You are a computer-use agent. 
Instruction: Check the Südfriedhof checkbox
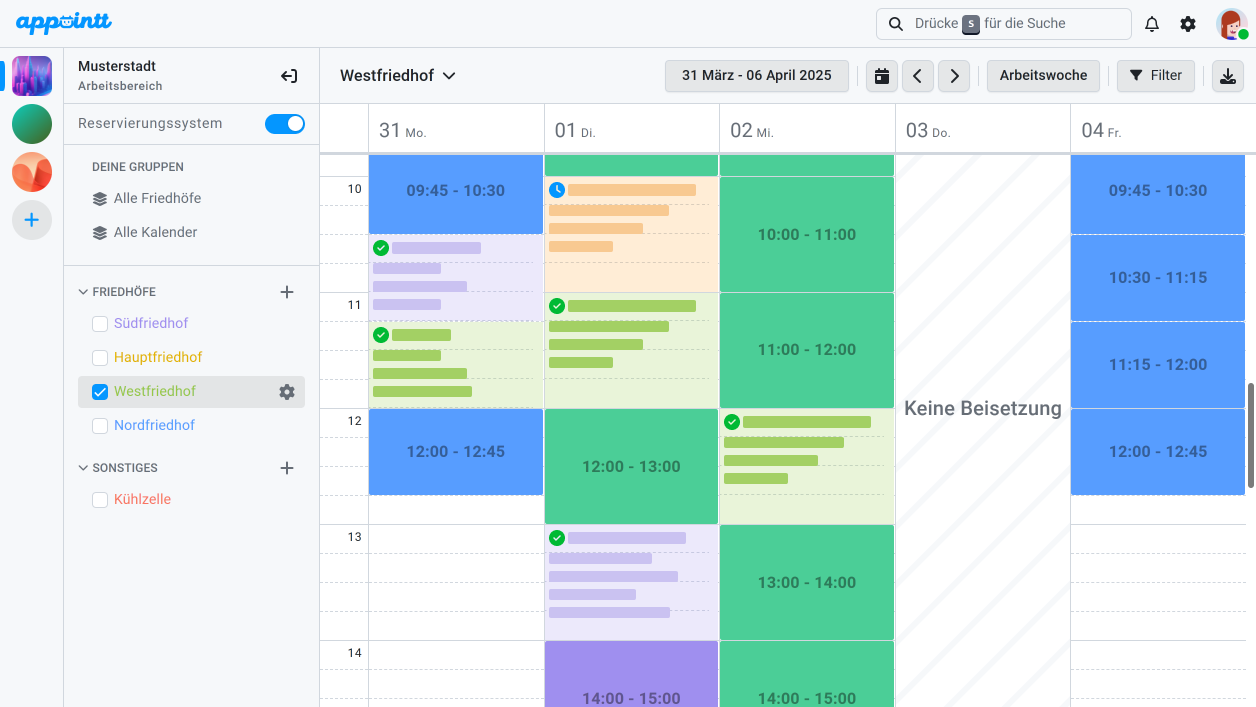100,324
